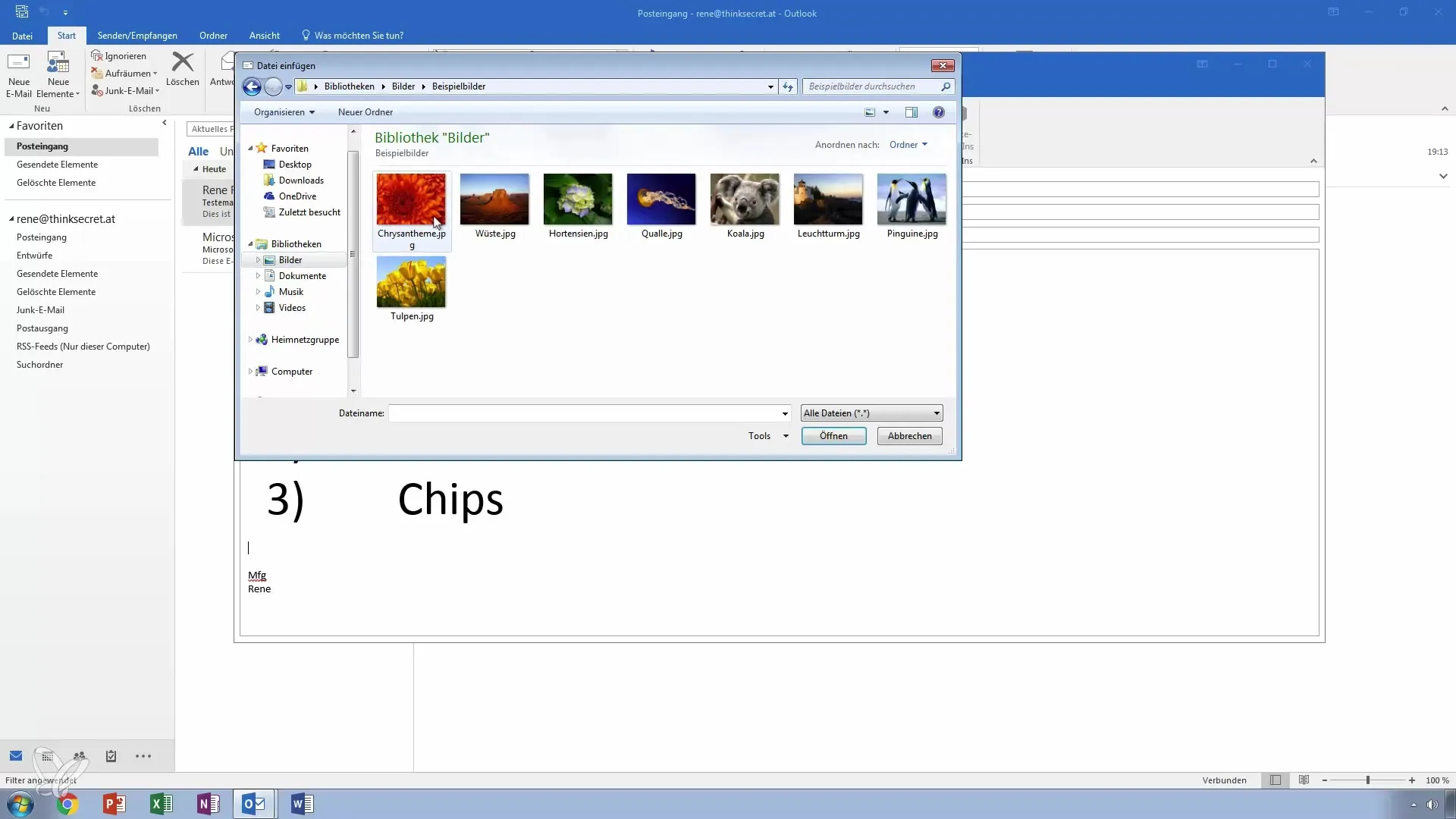1456x819 pixels.
Task: Click Bilder in the breadcrumb path
Action: [x=403, y=86]
